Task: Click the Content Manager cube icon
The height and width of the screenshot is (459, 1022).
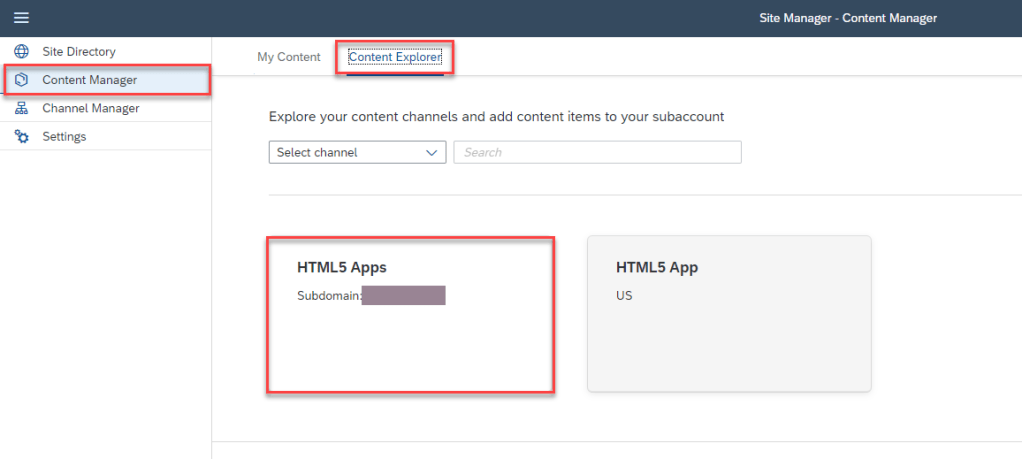Action: pos(22,80)
